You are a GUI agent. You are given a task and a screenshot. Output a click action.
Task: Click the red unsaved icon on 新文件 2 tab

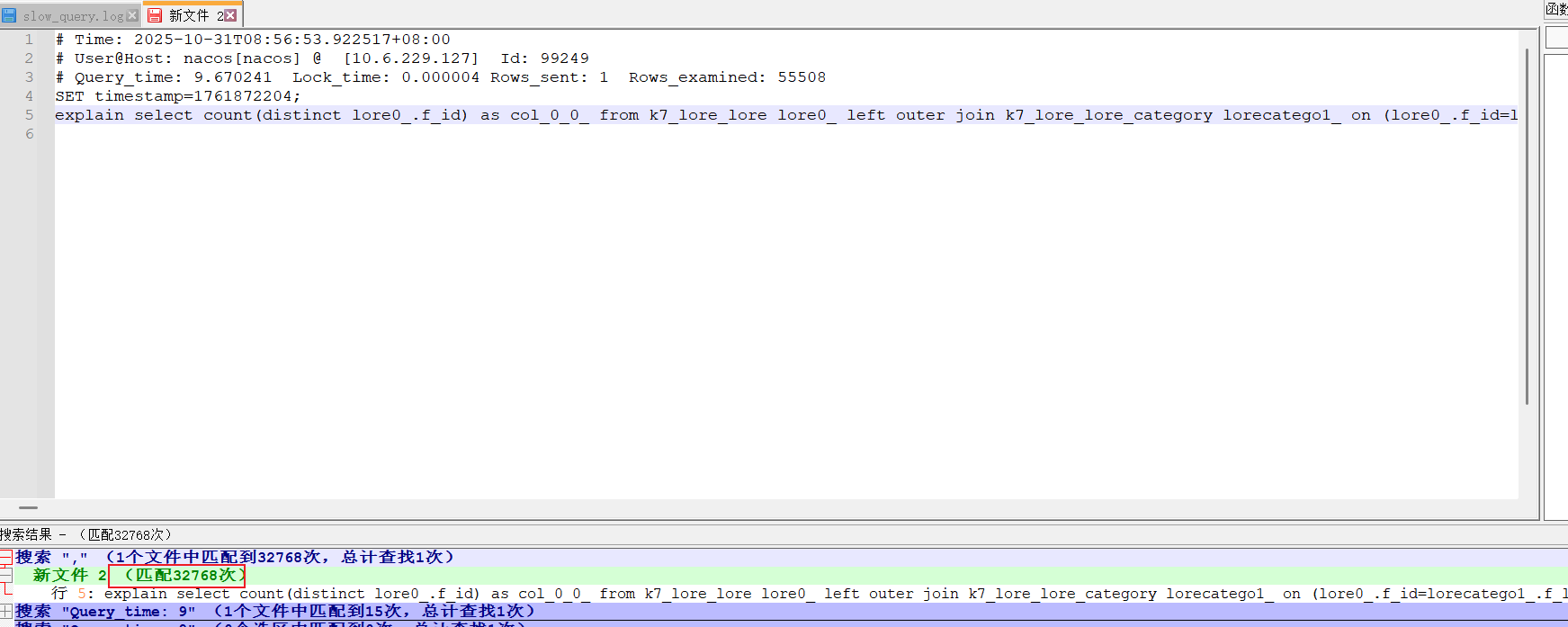point(155,15)
